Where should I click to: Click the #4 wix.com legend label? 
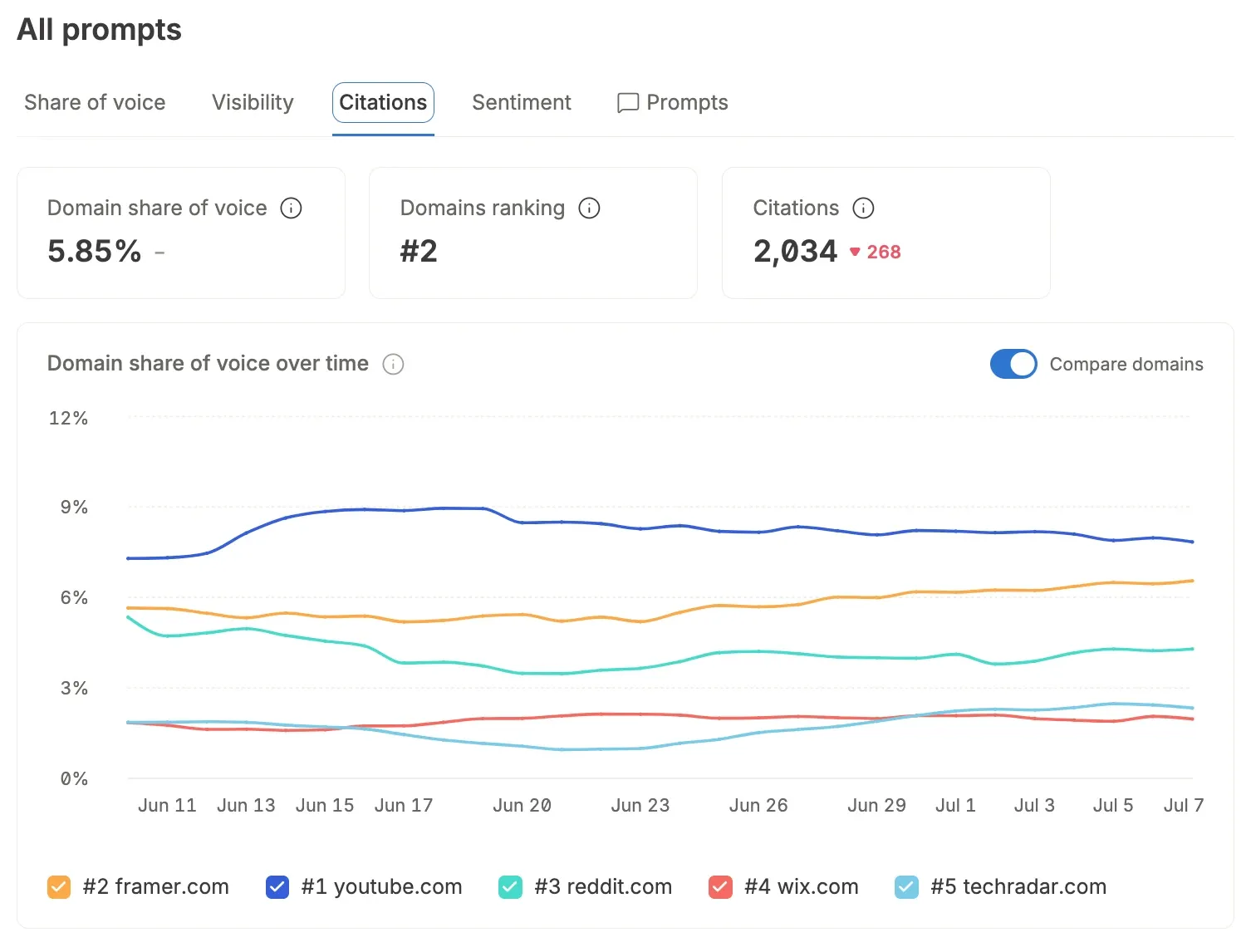pos(802,886)
